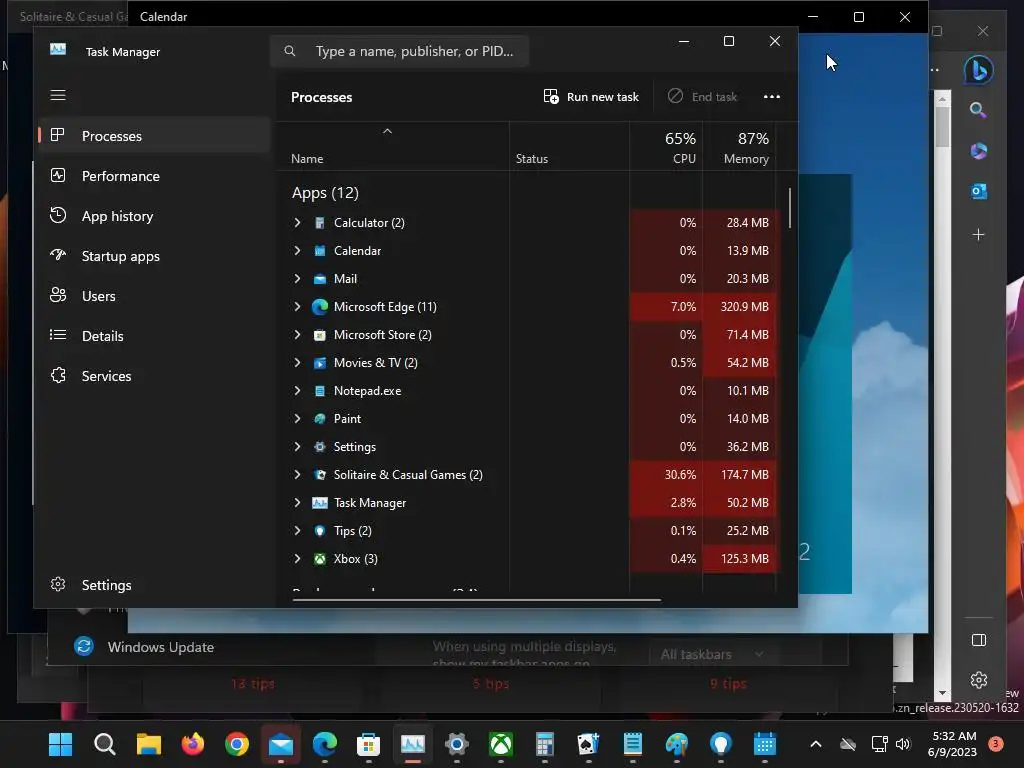Viewport: 1024px width, 768px height.
Task: Open the volume control in system tray
Action: [x=903, y=744]
